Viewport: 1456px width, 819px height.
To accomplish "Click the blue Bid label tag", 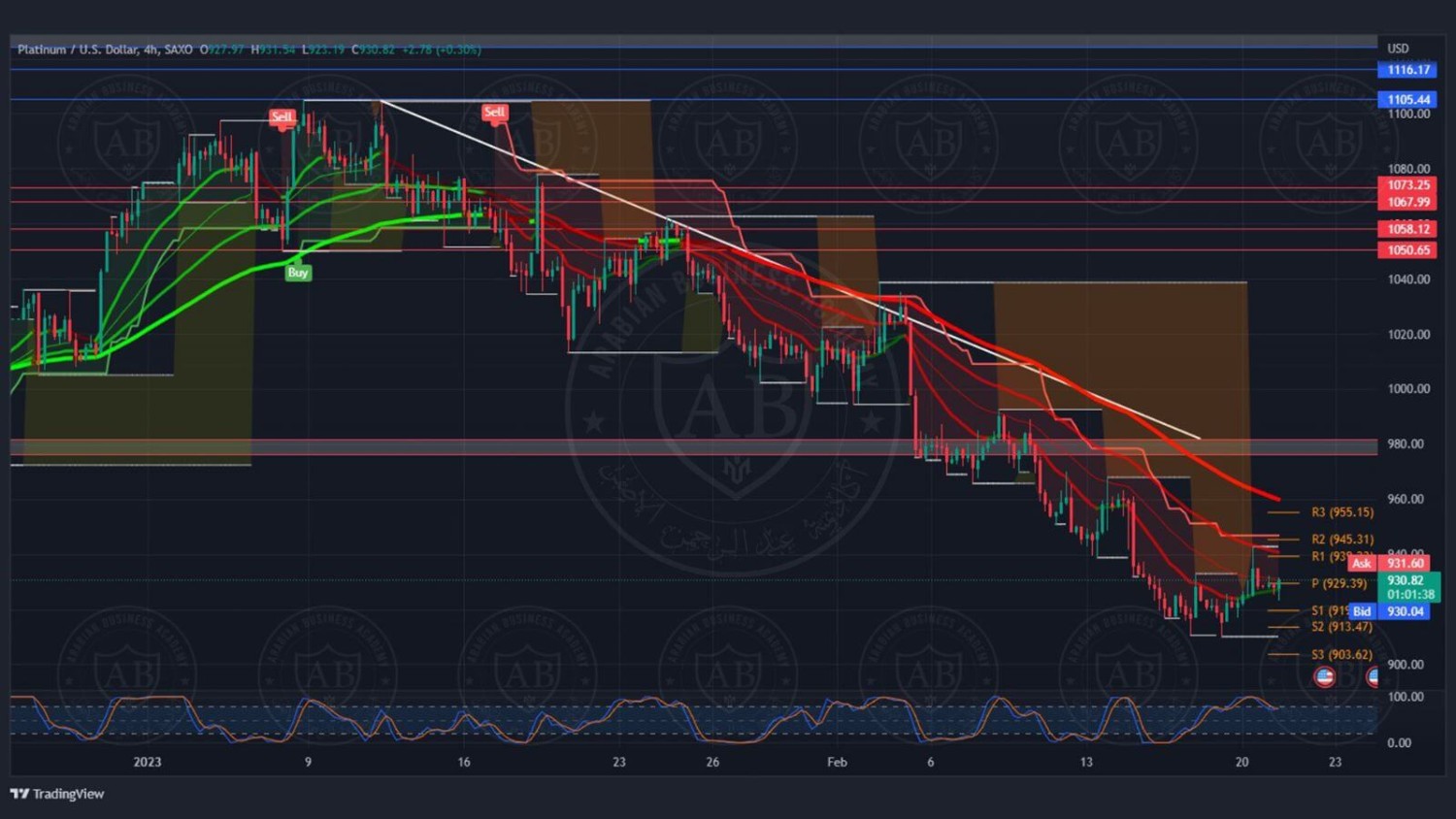I will point(1362,611).
